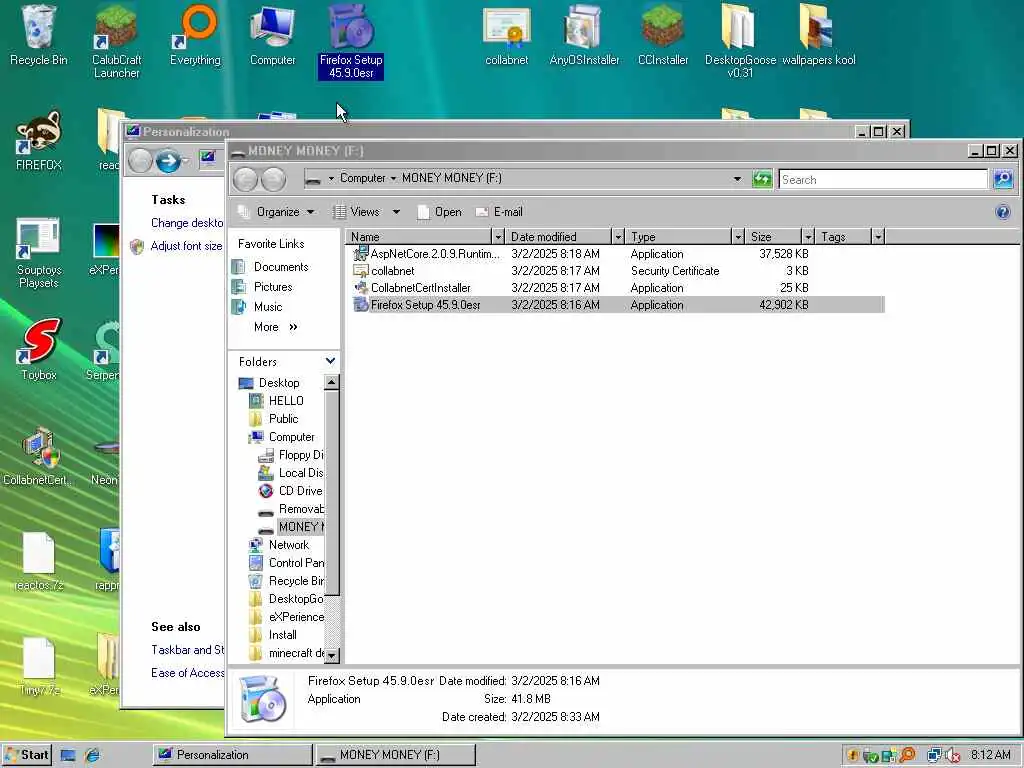Open the Tags column filter dropdown

coord(878,236)
